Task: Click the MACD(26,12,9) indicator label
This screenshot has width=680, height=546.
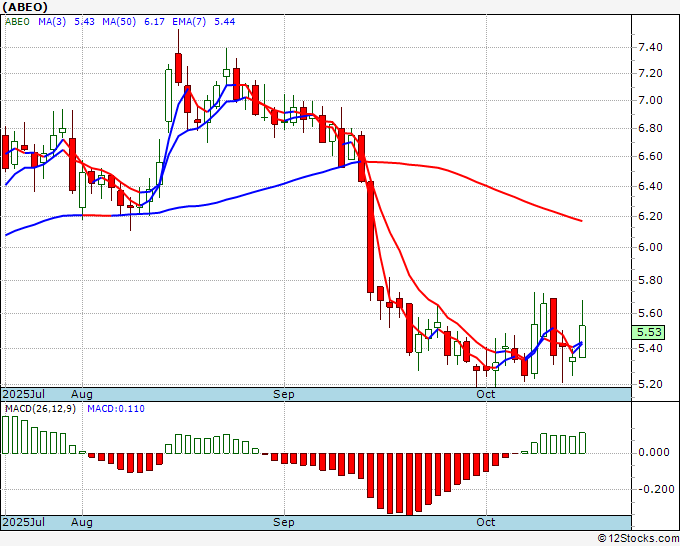Action: 40,409
